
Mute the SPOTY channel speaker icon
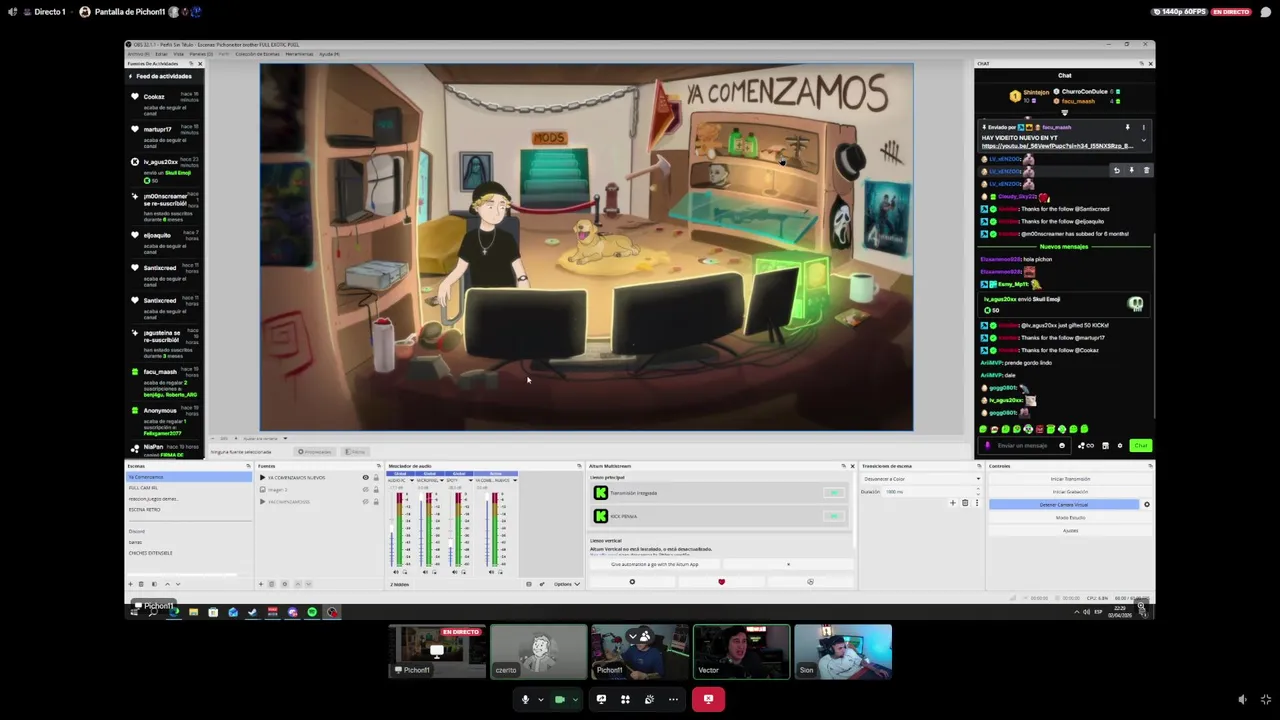tap(455, 572)
